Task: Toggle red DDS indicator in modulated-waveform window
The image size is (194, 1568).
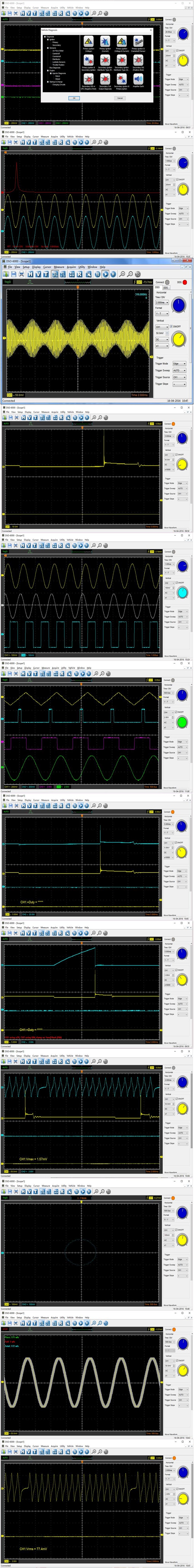Action: tap(185, 282)
